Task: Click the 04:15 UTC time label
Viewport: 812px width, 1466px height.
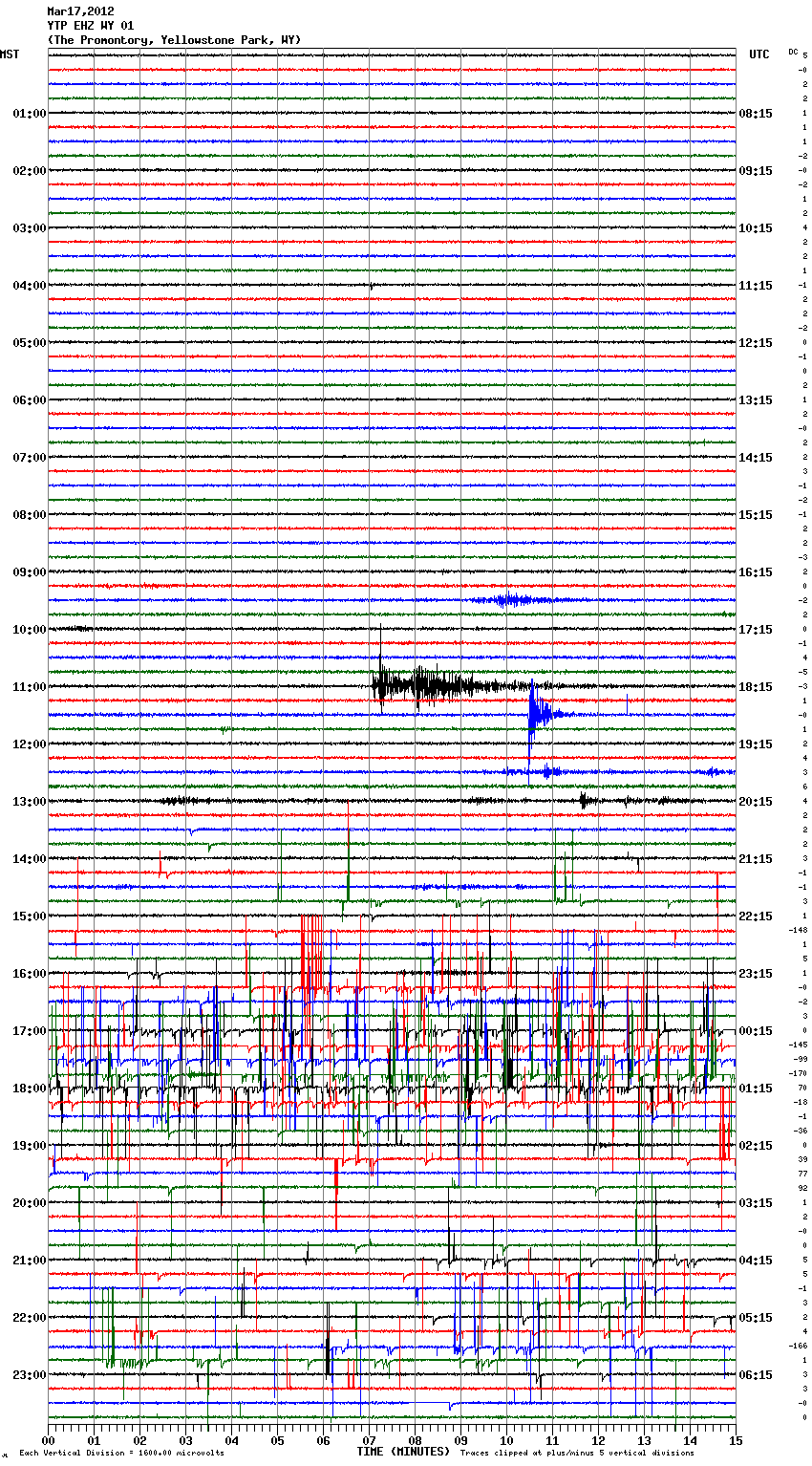Action: pos(756,1261)
